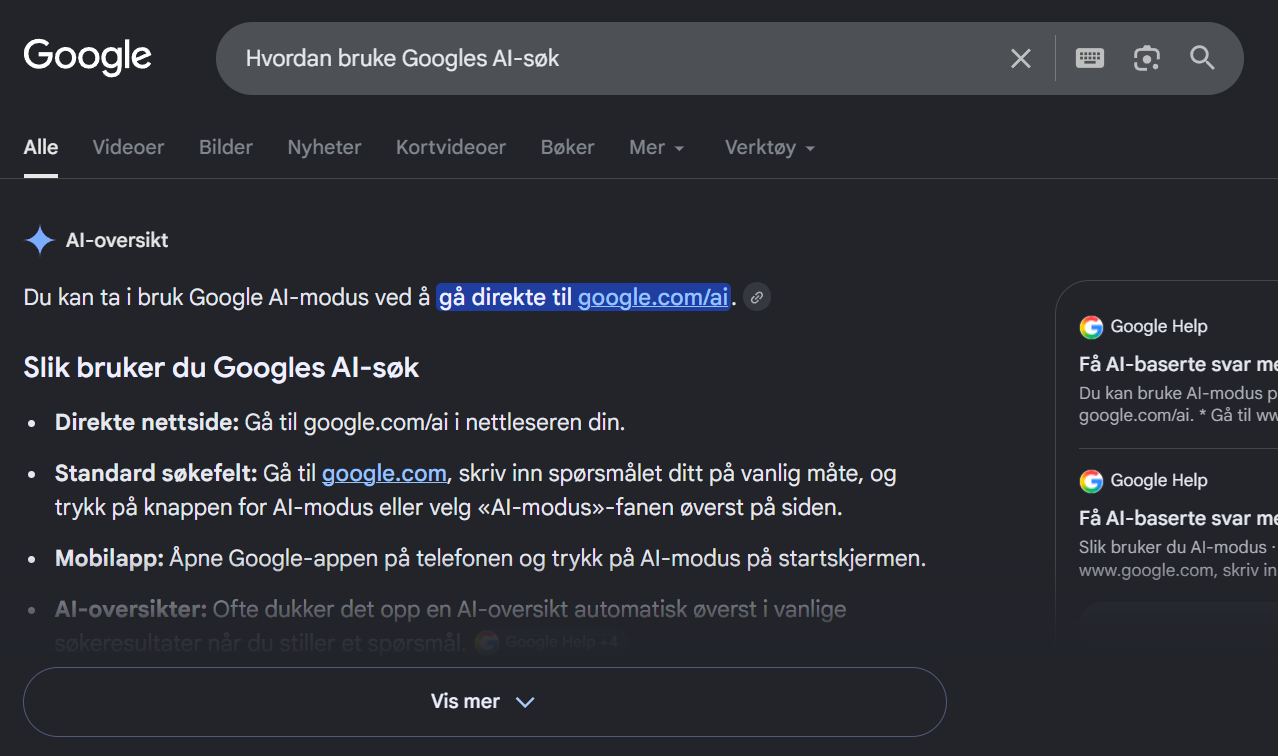This screenshot has height=756, width=1278.
Task: Click the first Google Help source logo
Action: coord(1091,327)
